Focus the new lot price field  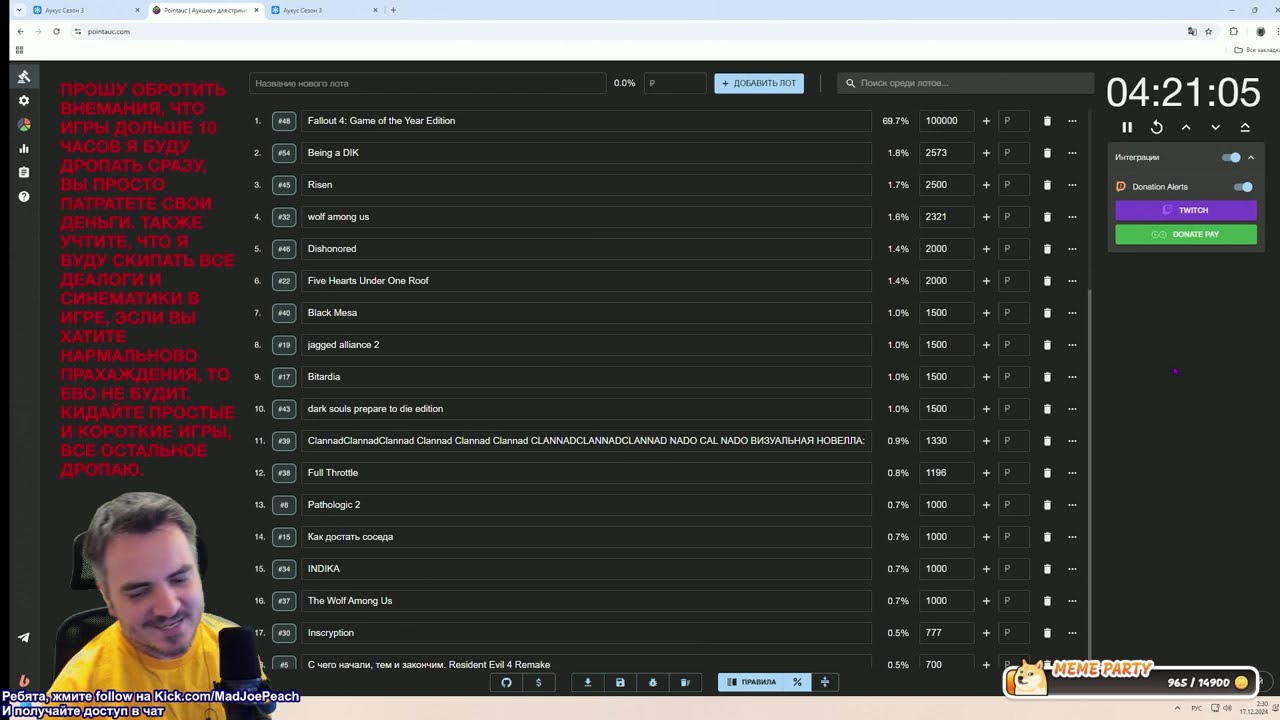pyautogui.click(x=675, y=83)
